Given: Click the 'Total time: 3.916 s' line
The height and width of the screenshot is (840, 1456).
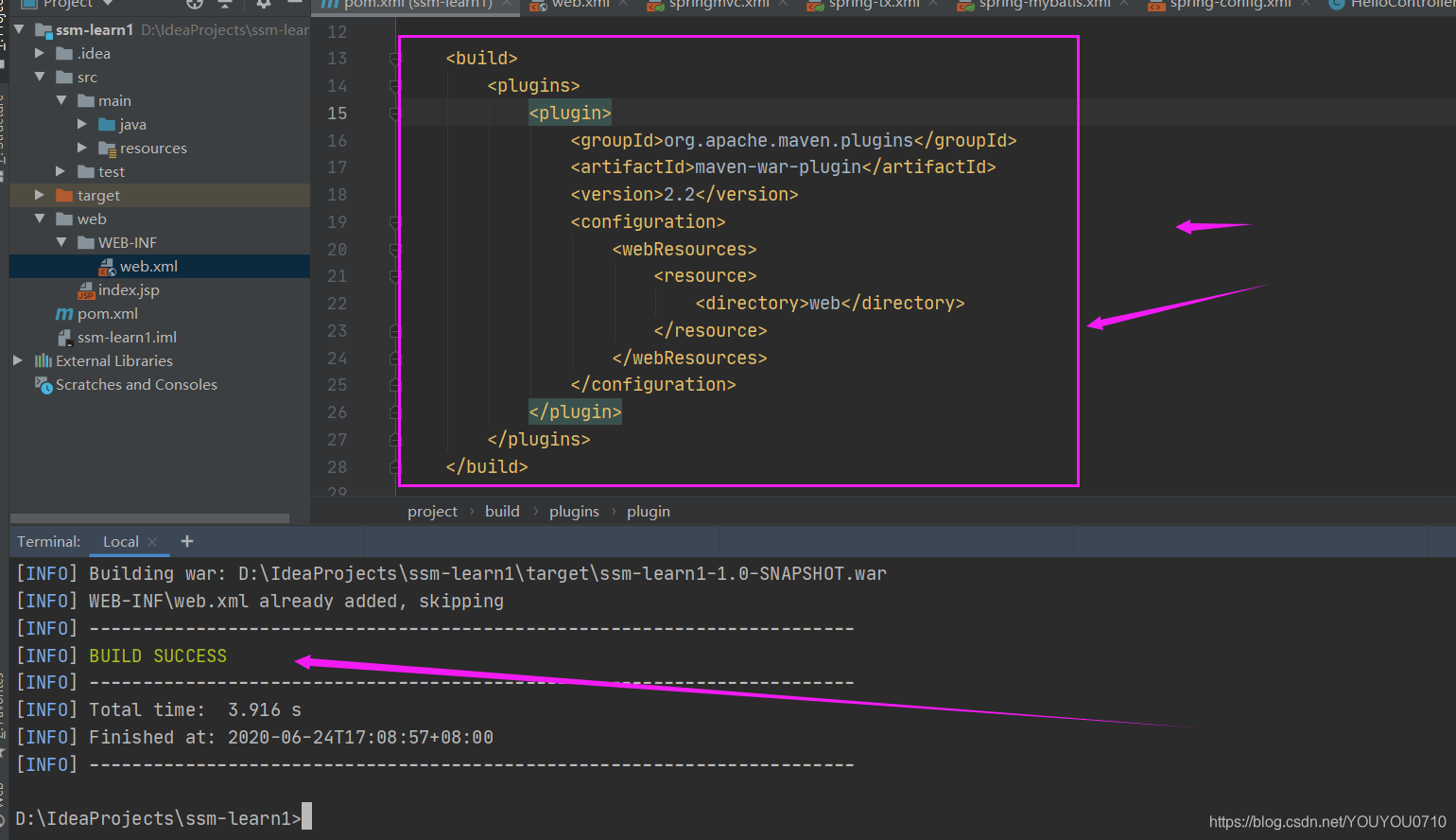Looking at the screenshot, I should tap(195, 710).
